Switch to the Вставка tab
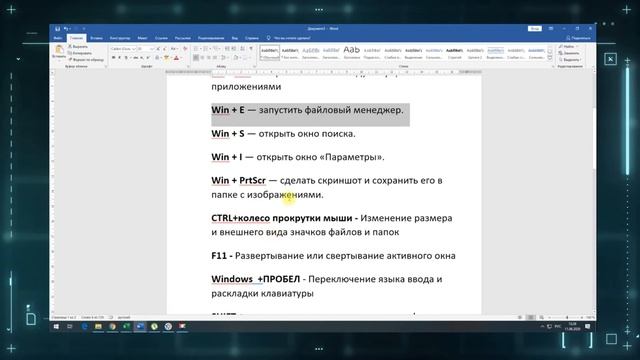640x360 pixels. point(96,38)
